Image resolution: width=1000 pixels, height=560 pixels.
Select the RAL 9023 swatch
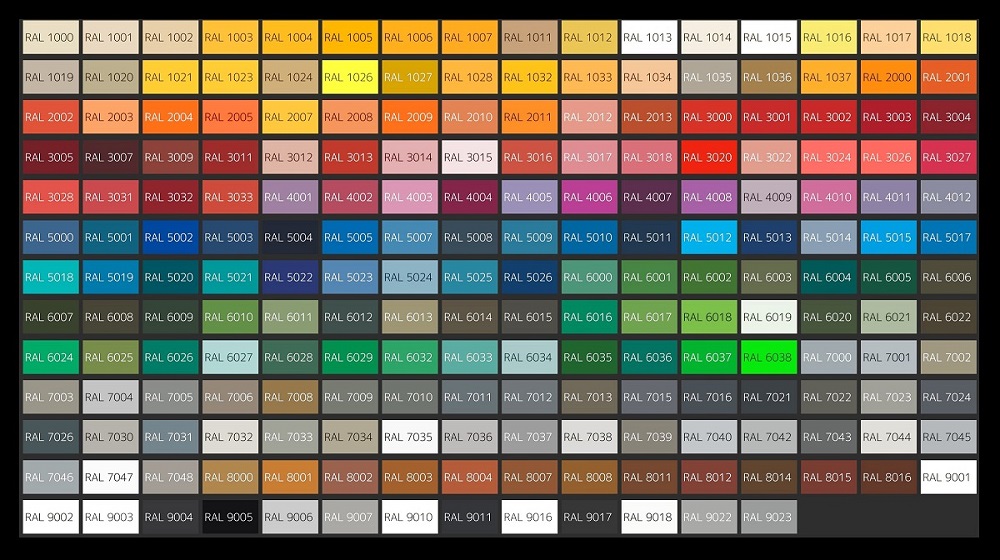(768, 517)
